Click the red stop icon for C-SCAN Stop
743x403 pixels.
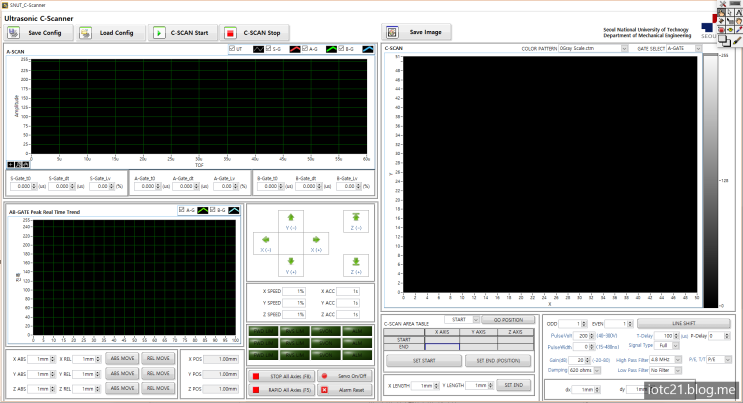point(230,33)
